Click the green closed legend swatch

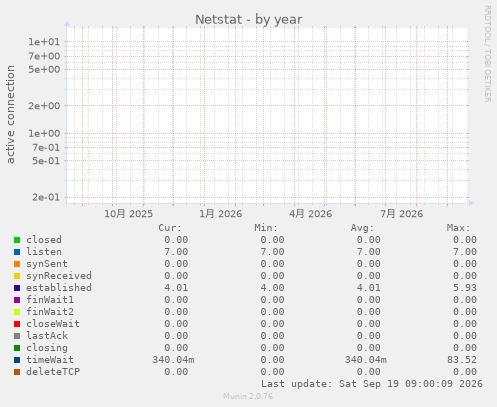17,240
